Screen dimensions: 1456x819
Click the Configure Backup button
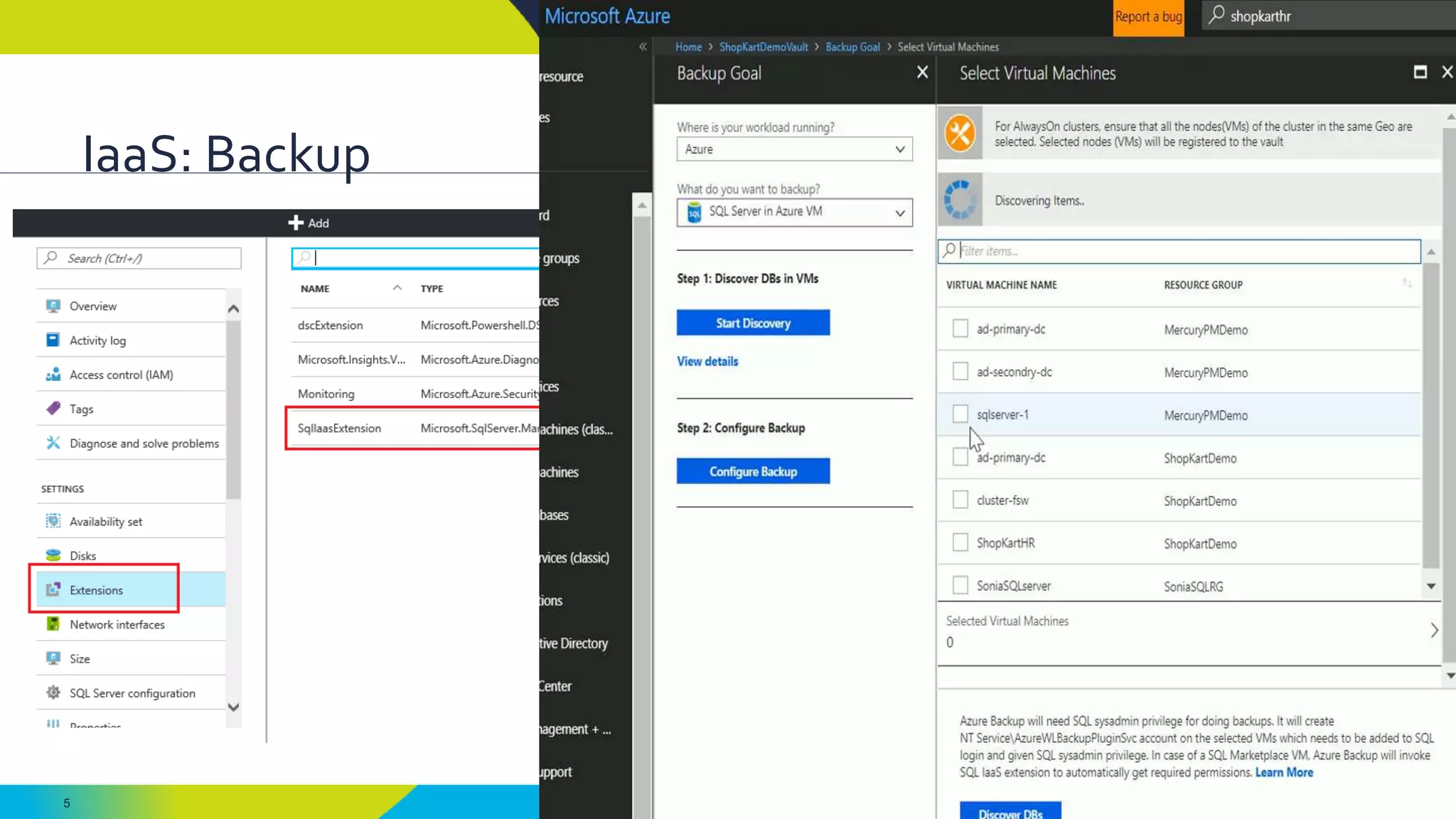pyautogui.click(x=753, y=471)
